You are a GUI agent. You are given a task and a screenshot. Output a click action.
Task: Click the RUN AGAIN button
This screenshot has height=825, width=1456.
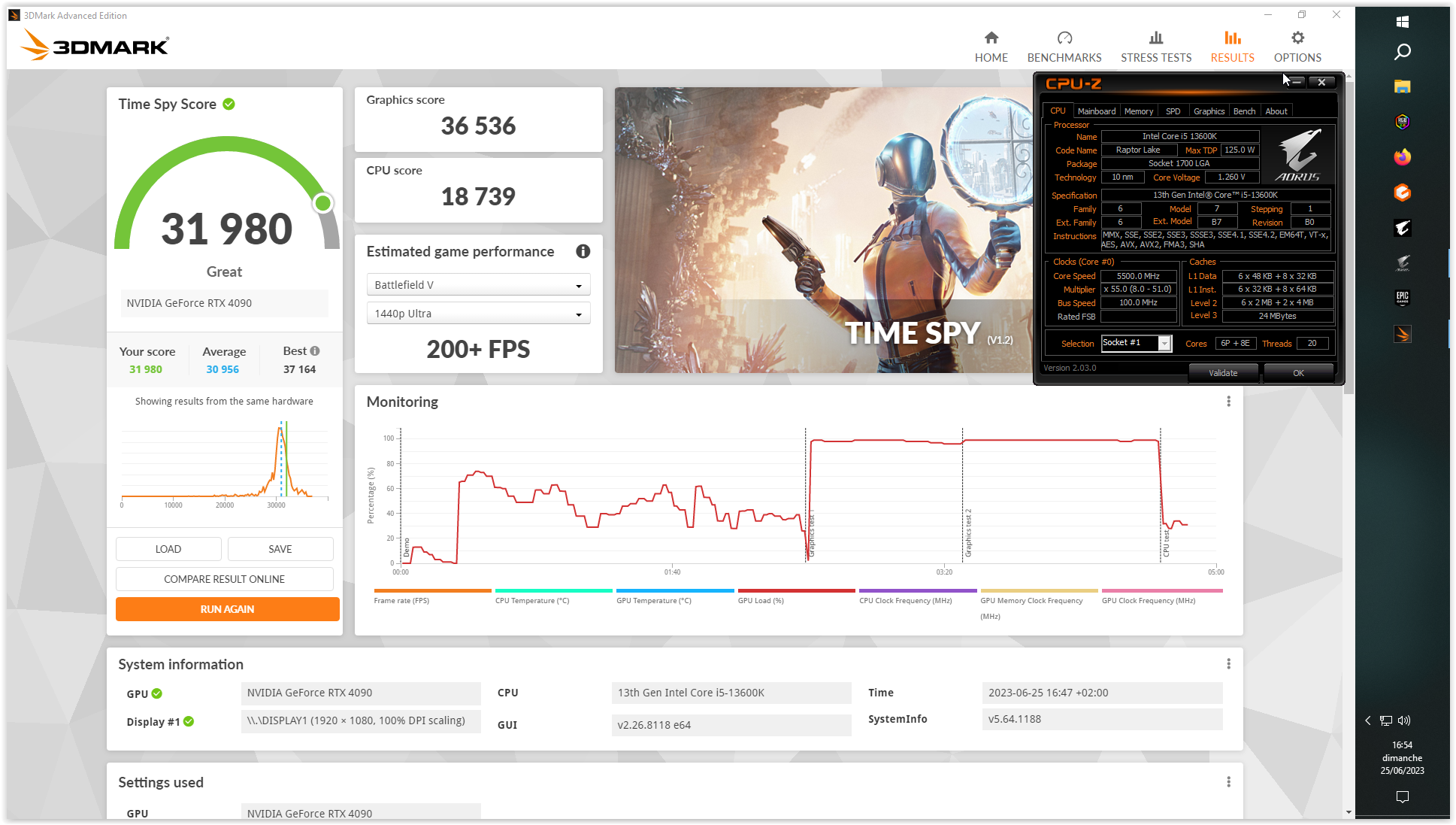(x=227, y=609)
